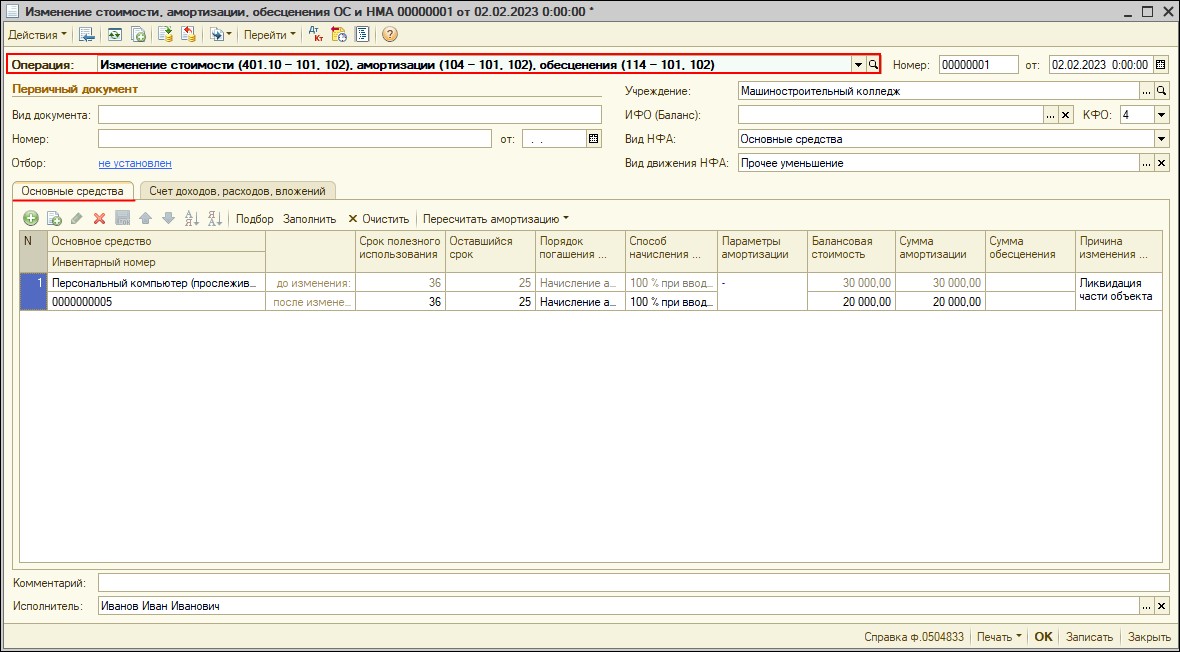
Task: Switch to Основные средства tab
Action: point(73,191)
